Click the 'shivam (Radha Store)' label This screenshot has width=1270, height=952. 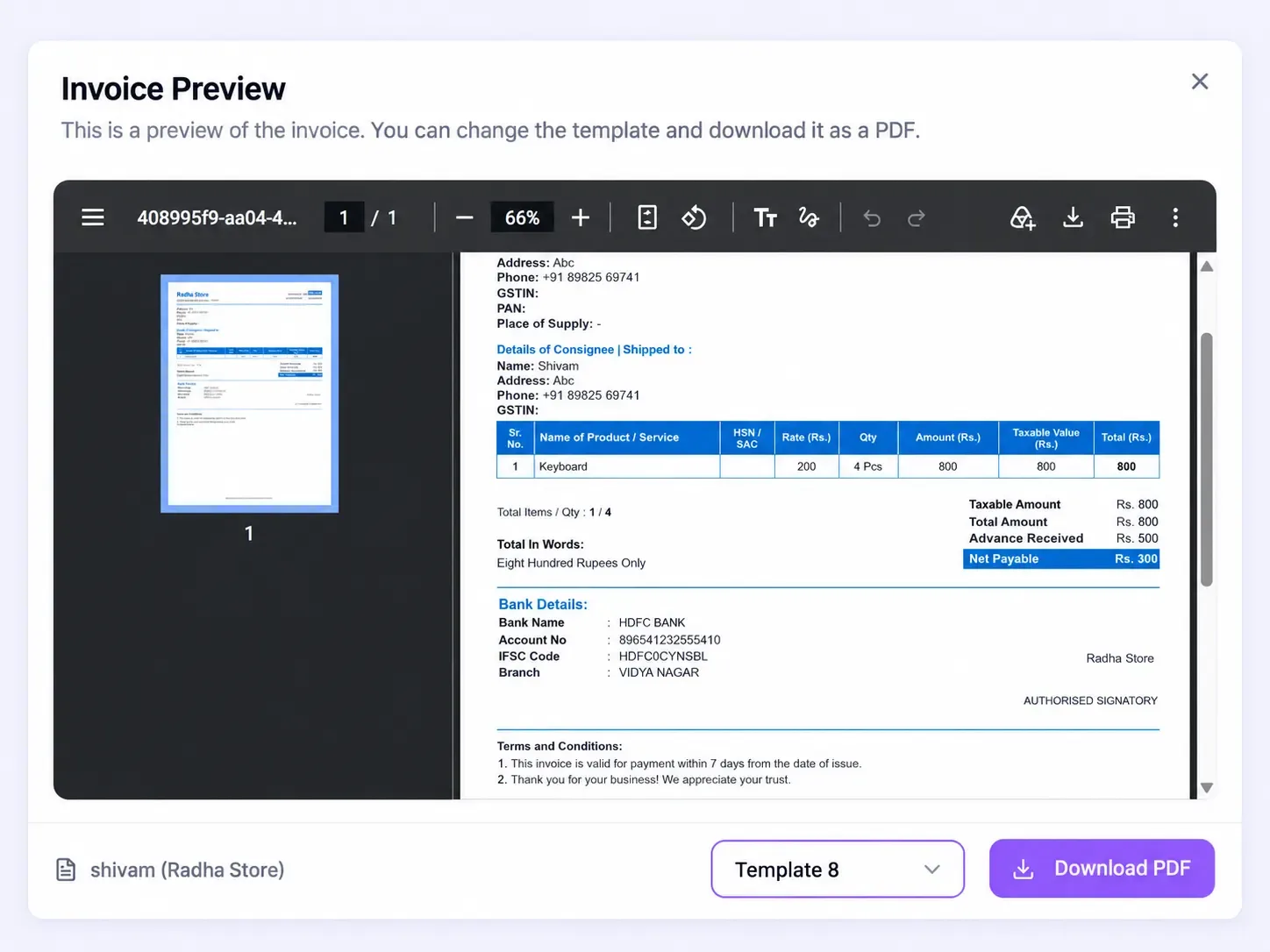click(x=187, y=870)
